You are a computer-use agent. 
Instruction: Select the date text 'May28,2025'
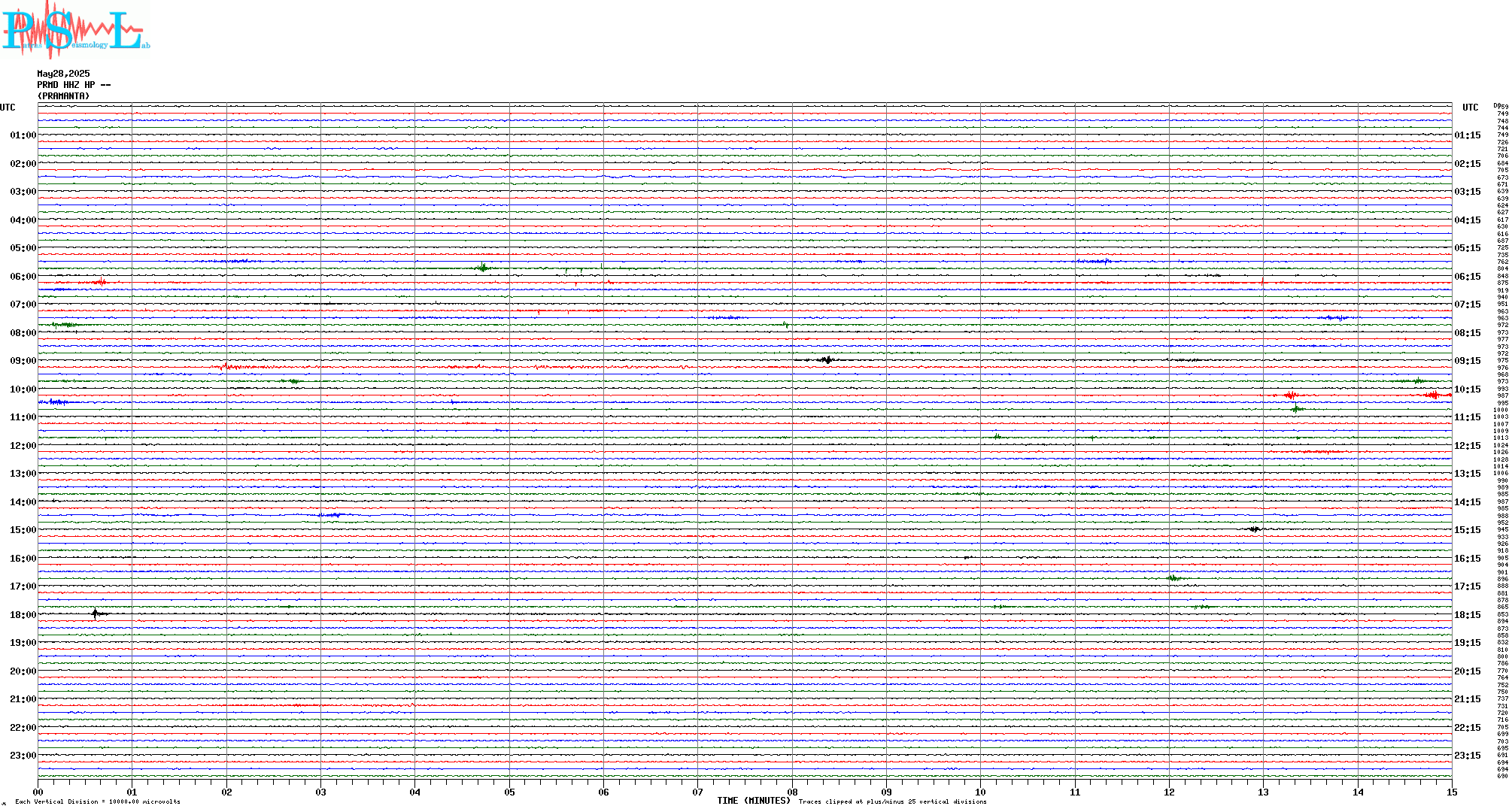coord(63,74)
